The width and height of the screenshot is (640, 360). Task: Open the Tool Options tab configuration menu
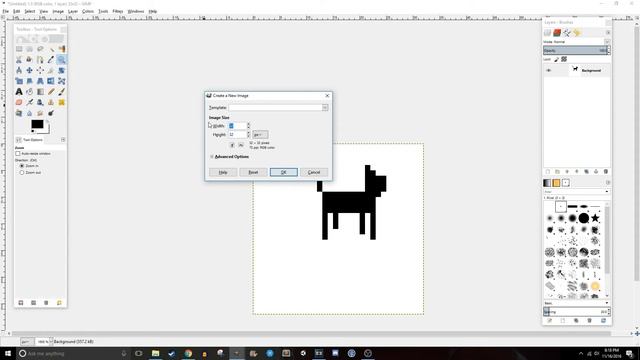[63, 140]
